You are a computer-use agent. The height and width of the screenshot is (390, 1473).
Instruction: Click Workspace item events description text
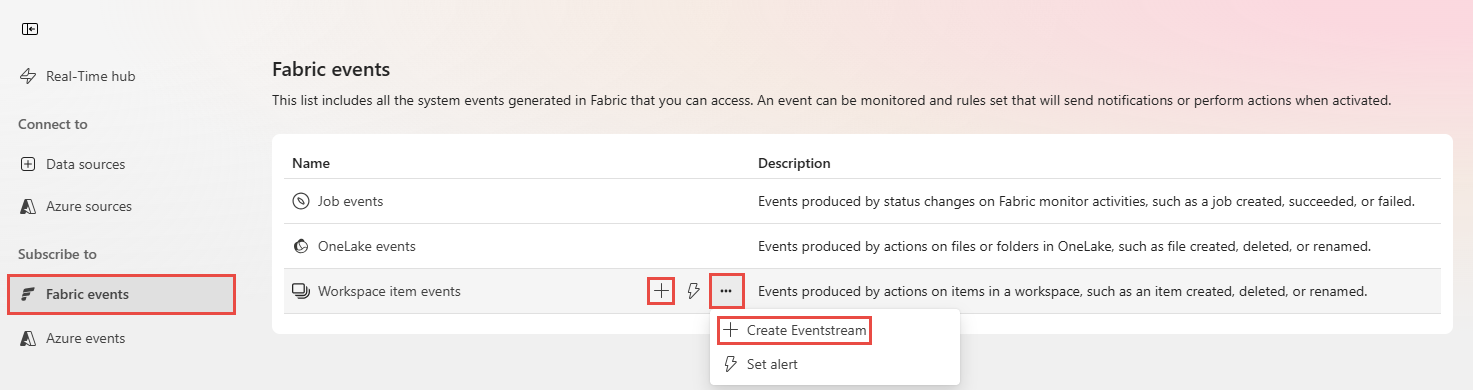[x=1062, y=291]
